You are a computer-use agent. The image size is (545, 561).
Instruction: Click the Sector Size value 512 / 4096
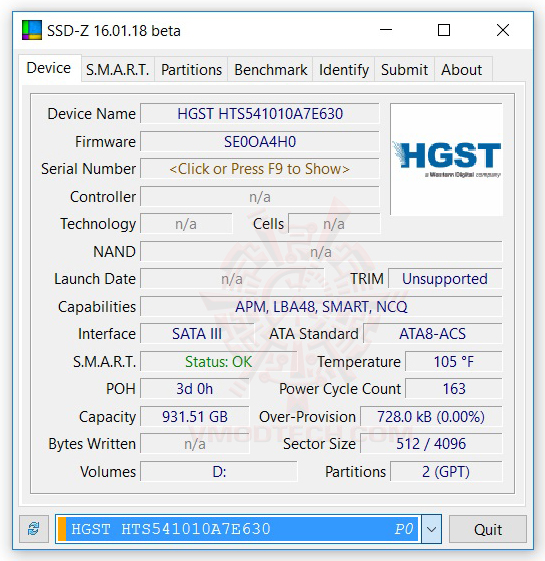click(431, 444)
